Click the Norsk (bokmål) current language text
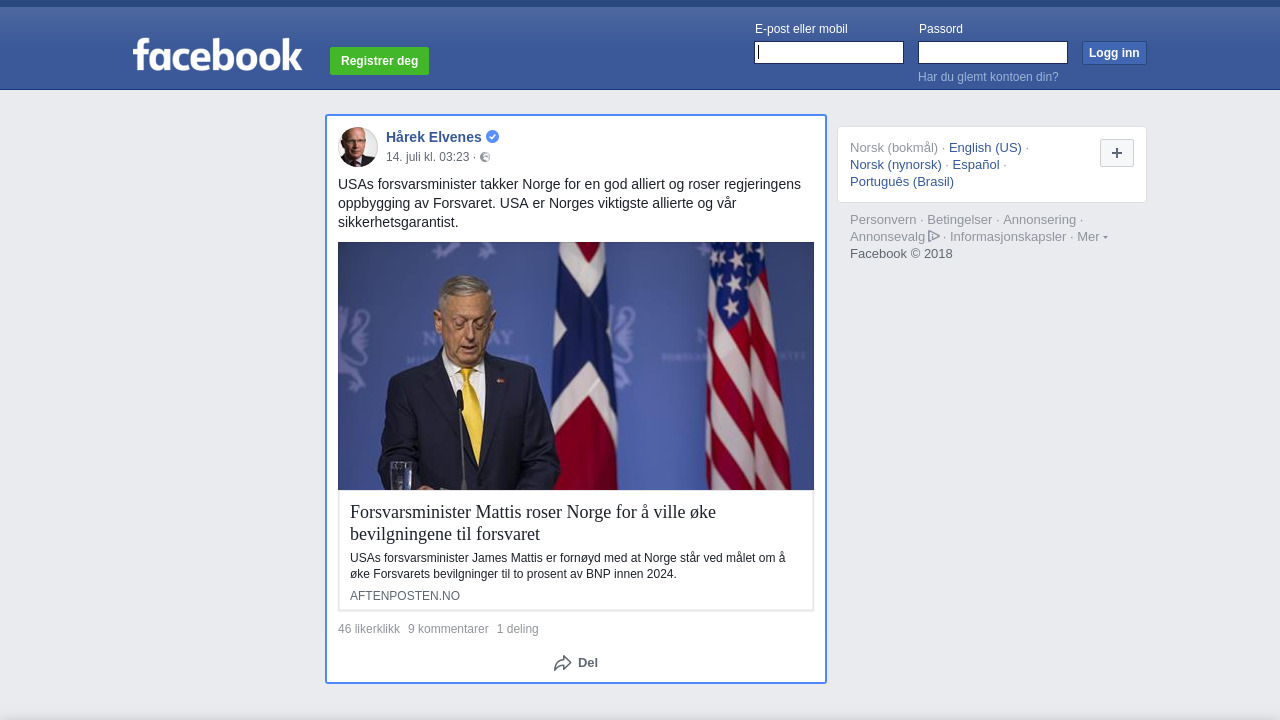Viewport: 1280px width, 720px height. [894, 148]
